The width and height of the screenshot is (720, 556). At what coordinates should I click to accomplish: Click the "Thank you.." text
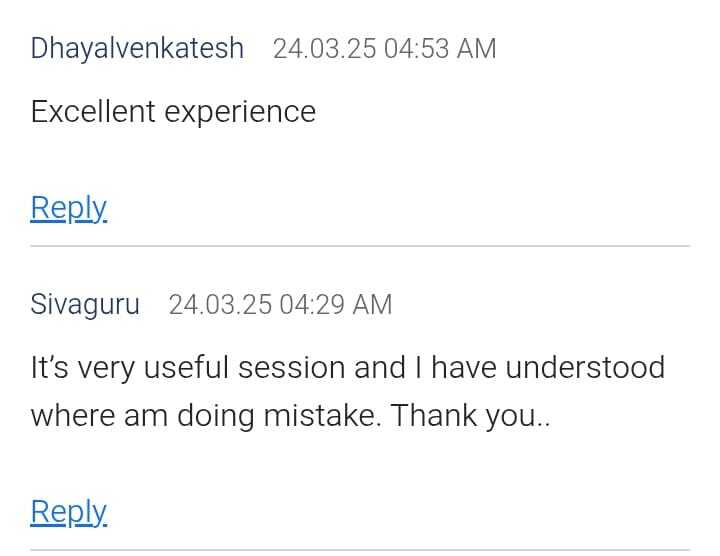click(471, 415)
